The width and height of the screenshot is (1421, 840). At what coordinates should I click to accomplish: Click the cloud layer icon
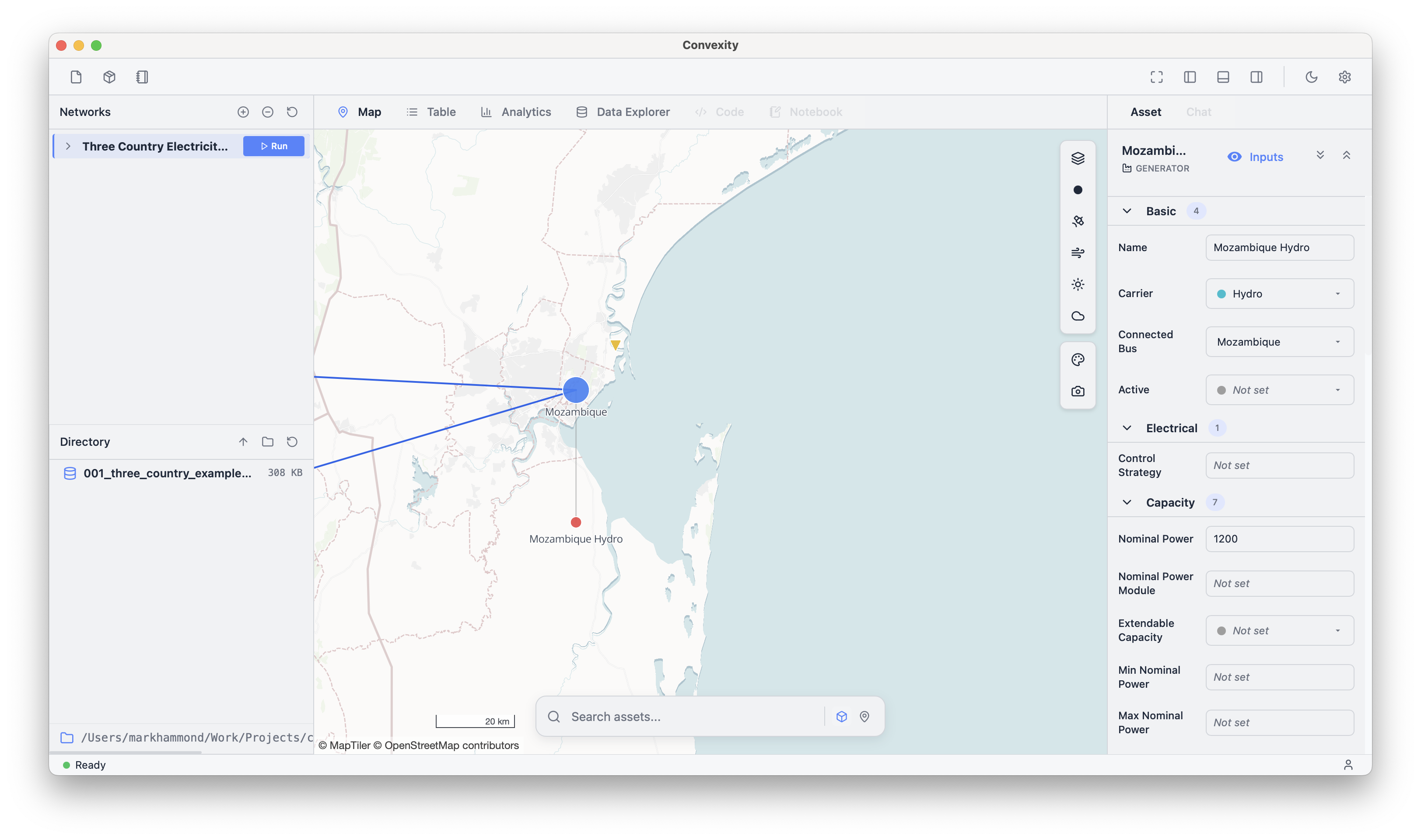coord(1078,316)
